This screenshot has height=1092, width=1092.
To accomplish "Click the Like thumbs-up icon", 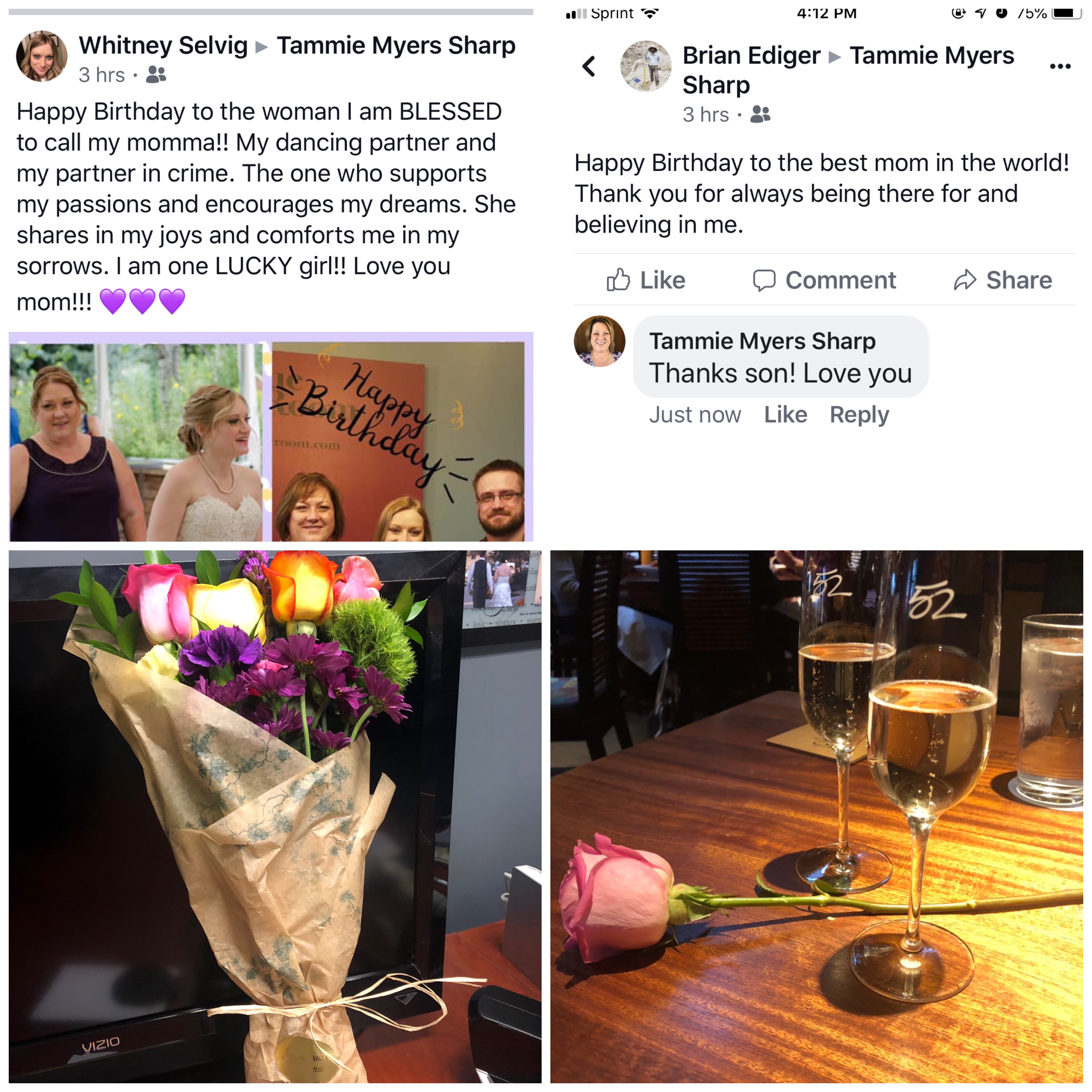I will 618,280.
